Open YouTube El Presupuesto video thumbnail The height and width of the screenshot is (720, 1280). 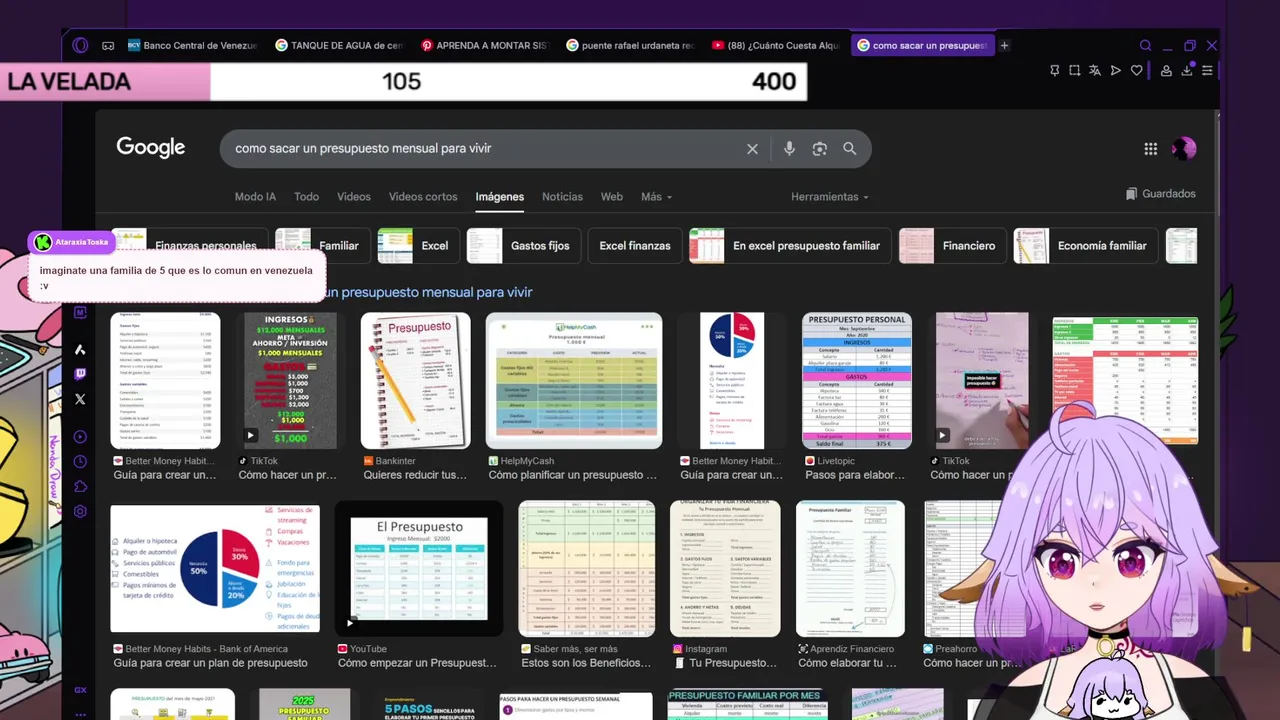click(419, 568)
